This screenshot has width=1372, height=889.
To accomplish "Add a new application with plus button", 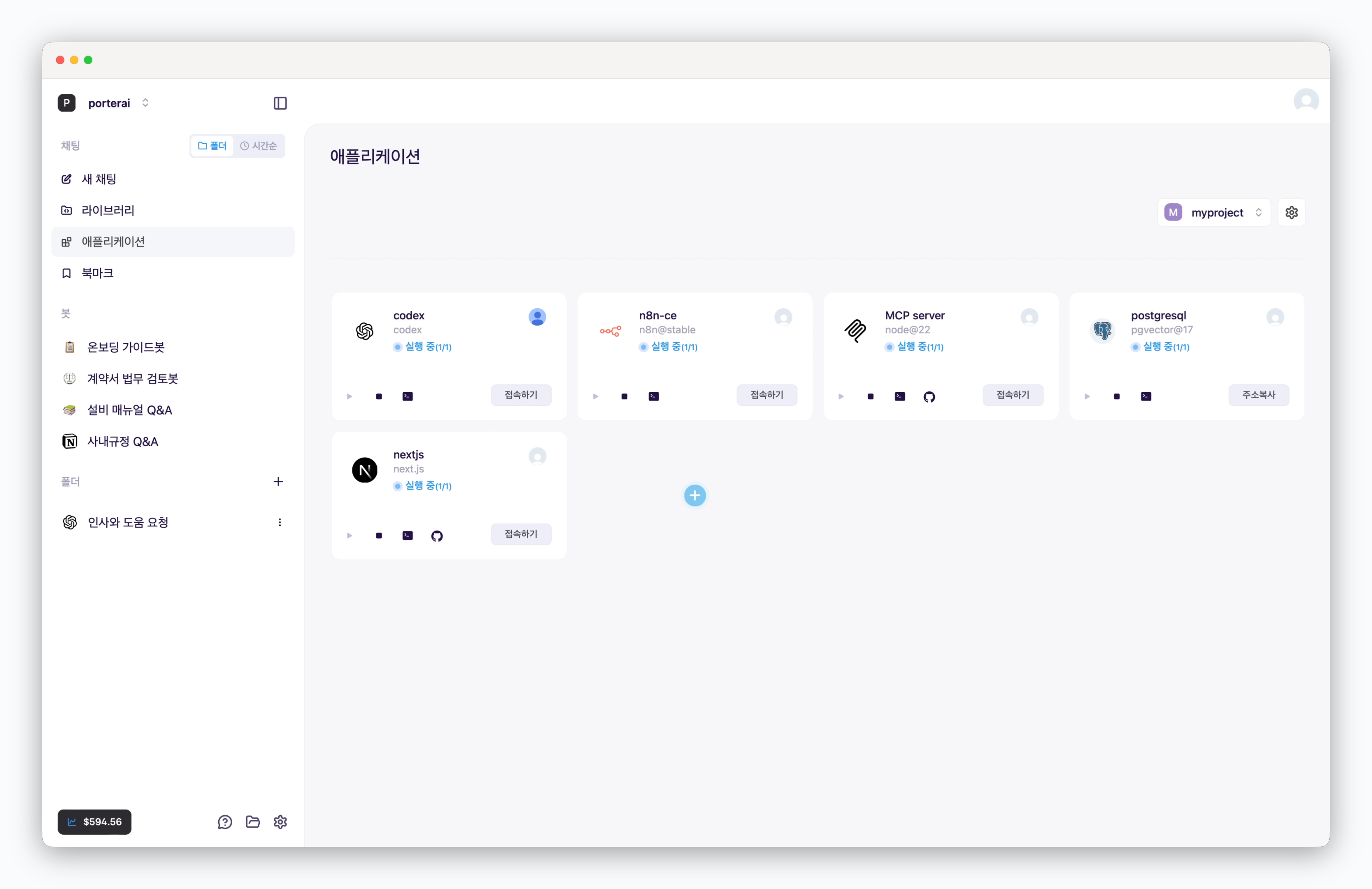I will click(695, 496).
